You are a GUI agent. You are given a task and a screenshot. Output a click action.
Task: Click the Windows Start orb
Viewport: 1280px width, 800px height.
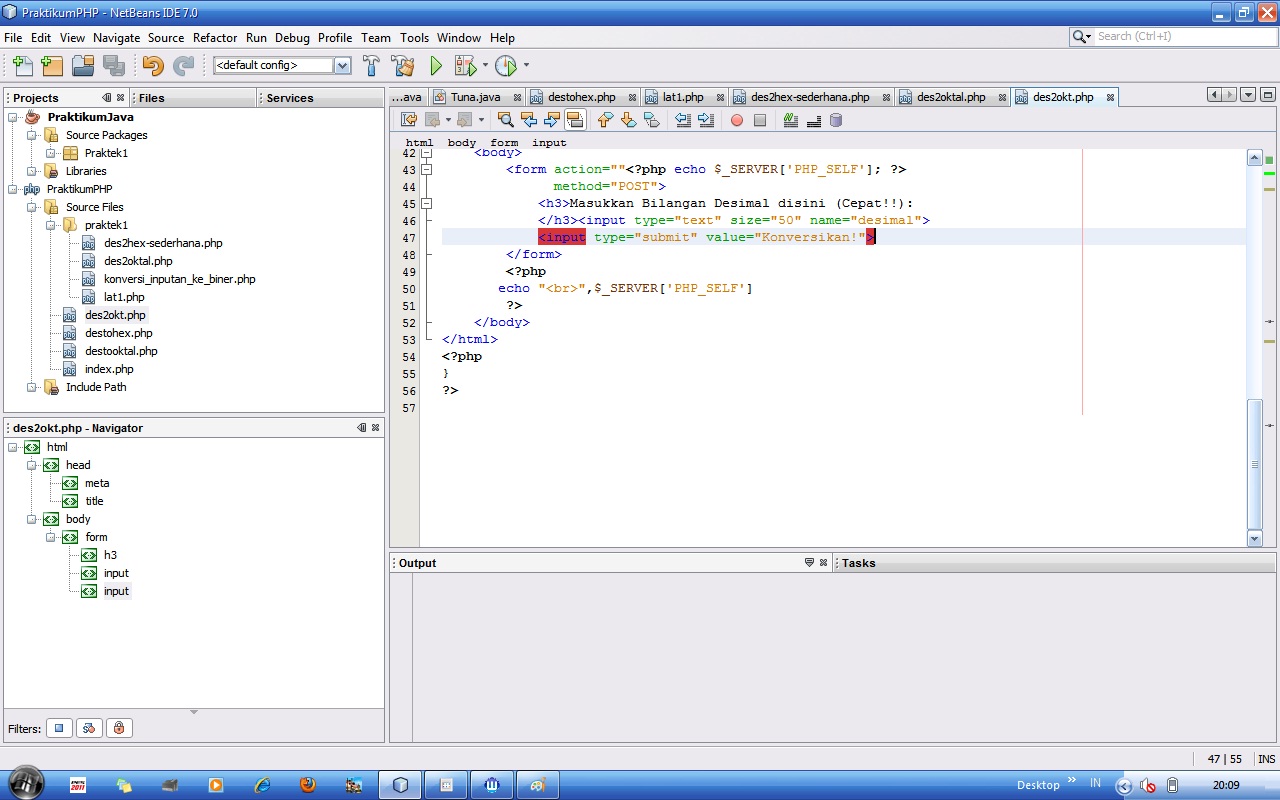[26, 783]
